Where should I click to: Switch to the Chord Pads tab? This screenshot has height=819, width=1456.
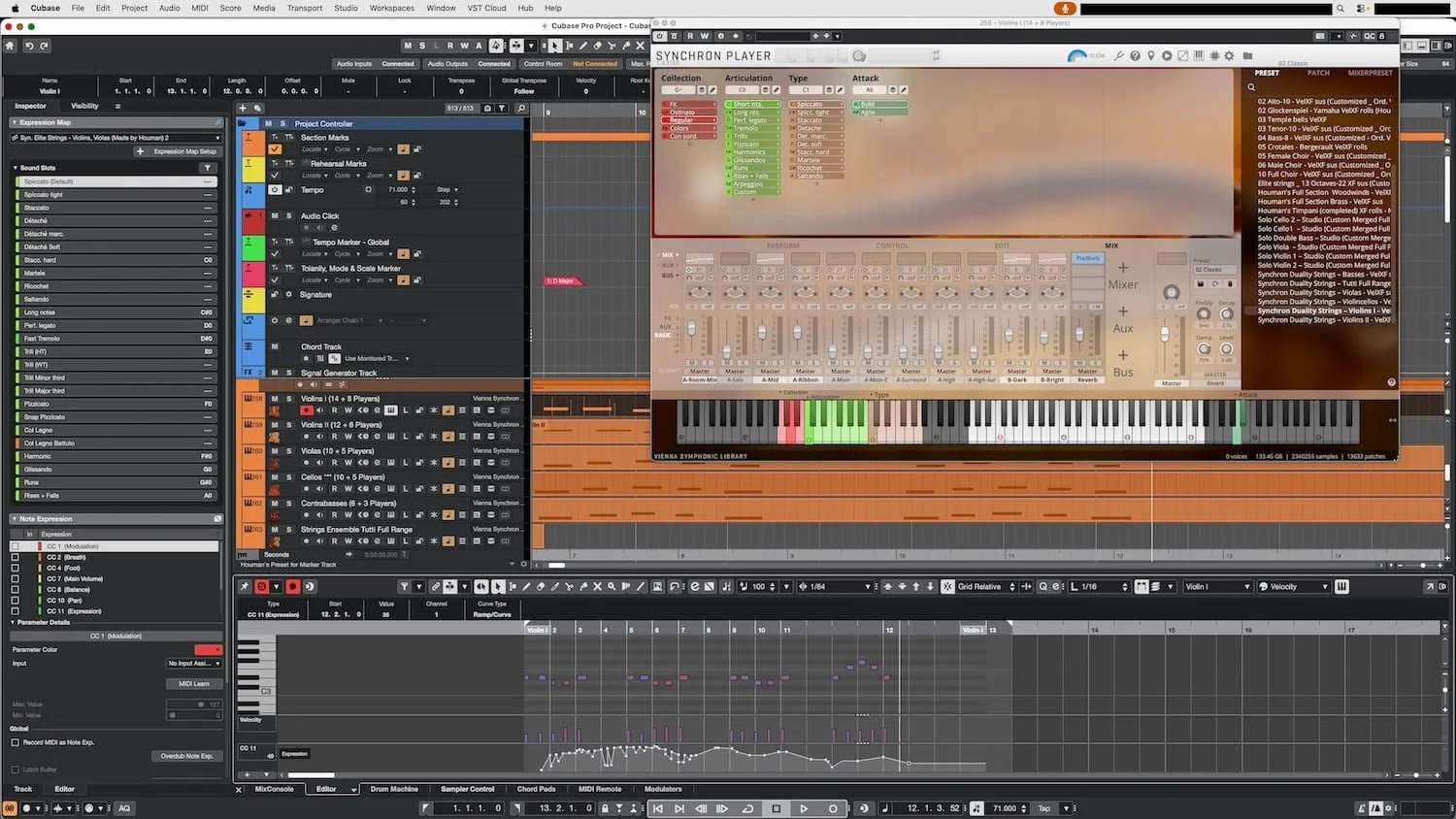click(x=536, y=789)
